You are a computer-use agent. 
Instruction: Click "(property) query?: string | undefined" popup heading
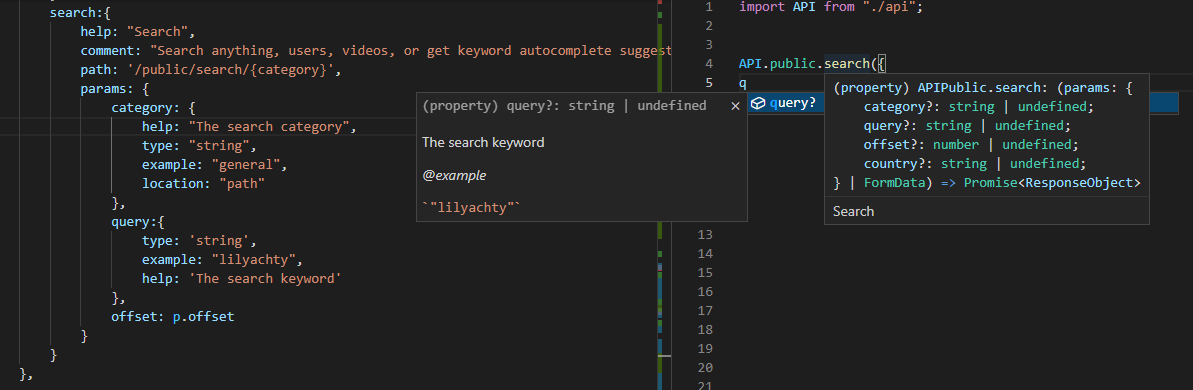click(x=564, y=106)
